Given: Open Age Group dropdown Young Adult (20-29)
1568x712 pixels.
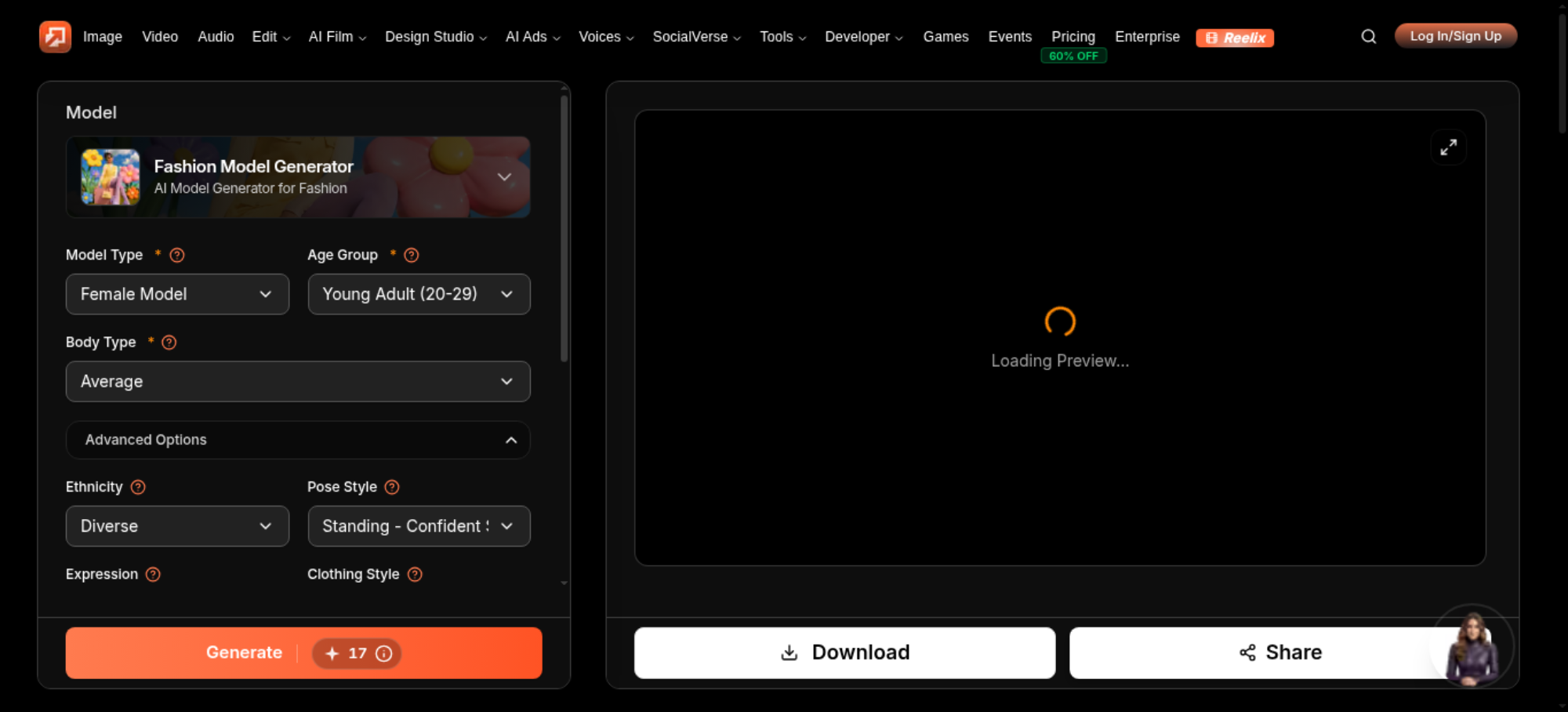Looking at the screenshot, I should pos(419,294).
